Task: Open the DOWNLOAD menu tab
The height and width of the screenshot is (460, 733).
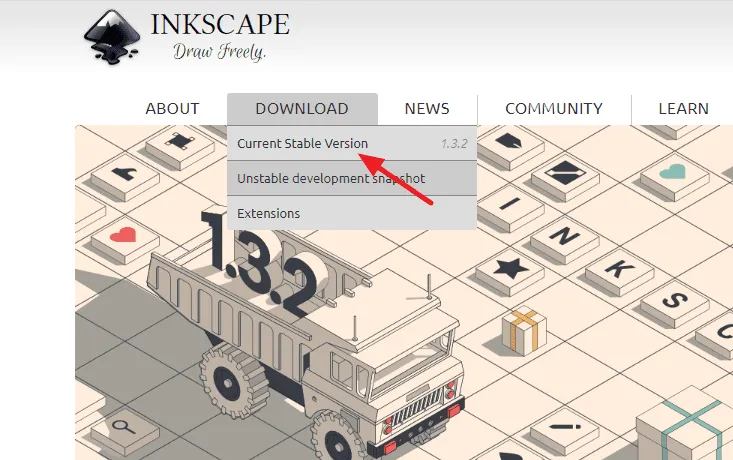Action: click(x=302, y=109)
